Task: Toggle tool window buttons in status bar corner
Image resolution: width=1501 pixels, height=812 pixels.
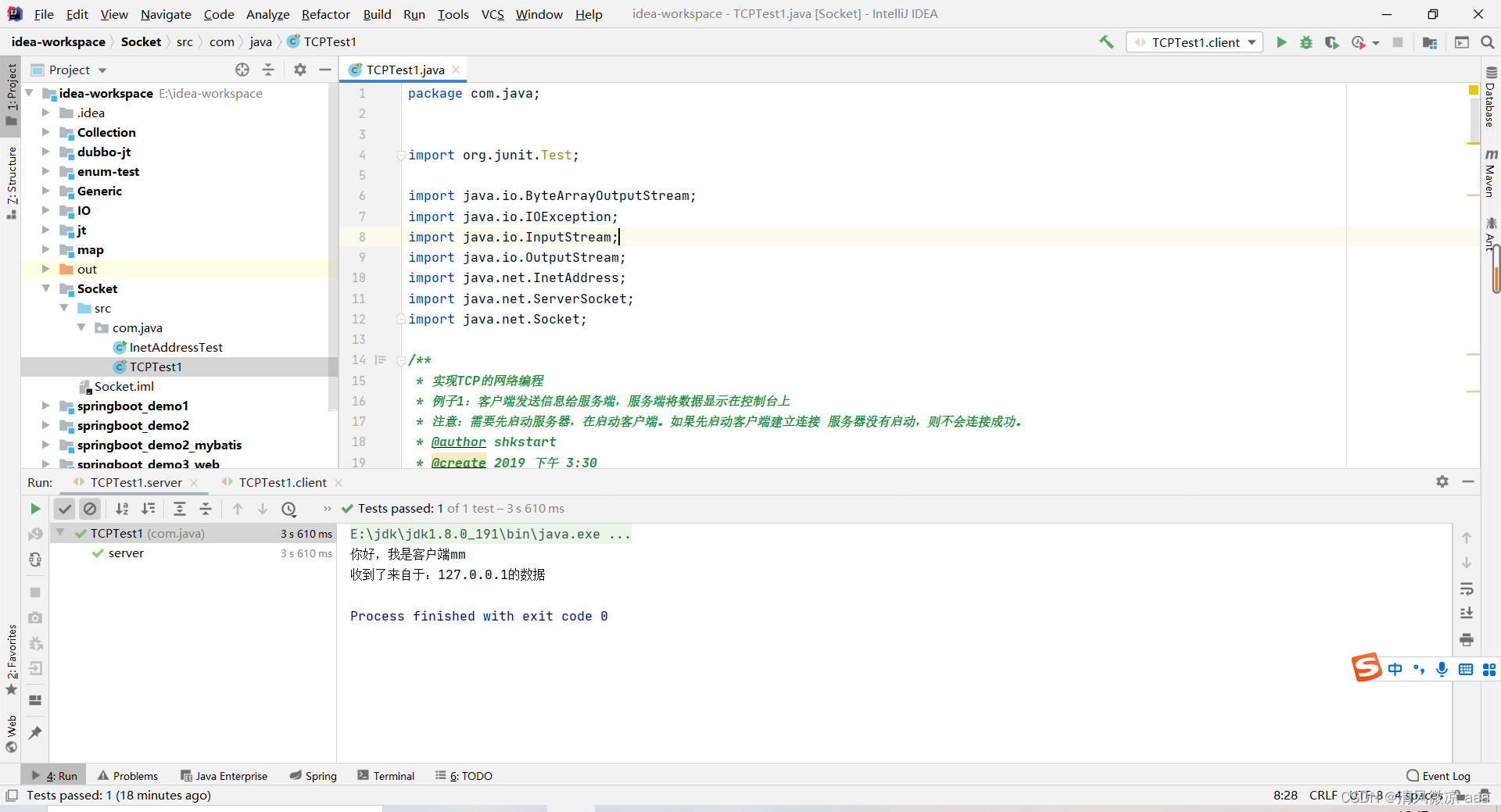Action: (x=12, y=796)
